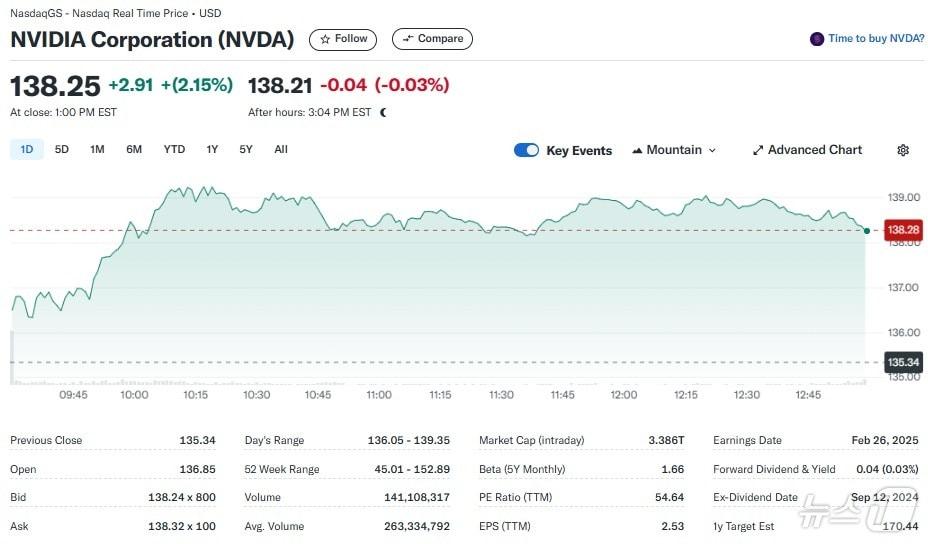Click the chart line's green end-point dot
928x544 pixels.
[866, 230]
